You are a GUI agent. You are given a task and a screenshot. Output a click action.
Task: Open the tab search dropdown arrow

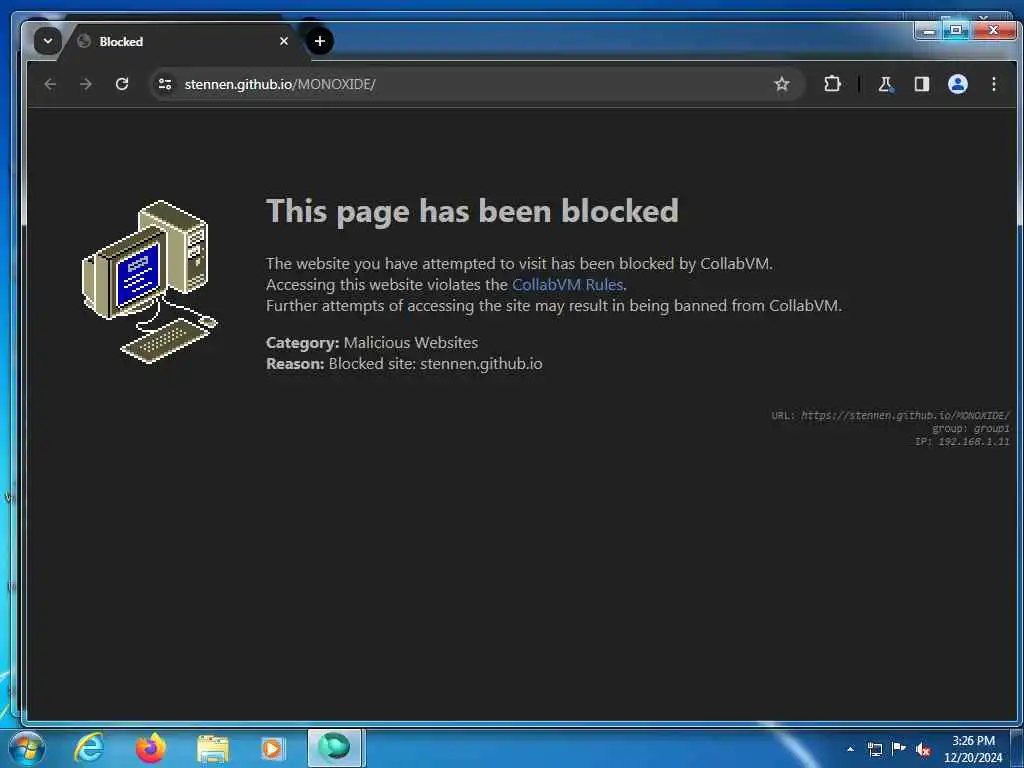tap(48, 41)
